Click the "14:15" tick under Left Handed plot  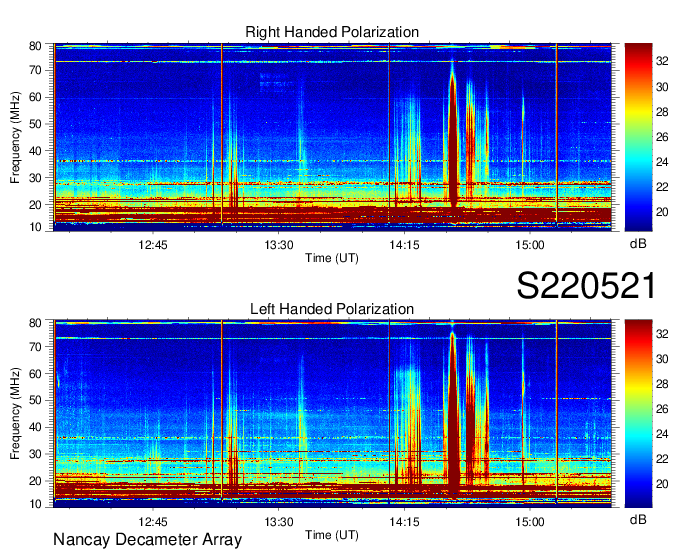click(x=404, y=522)
